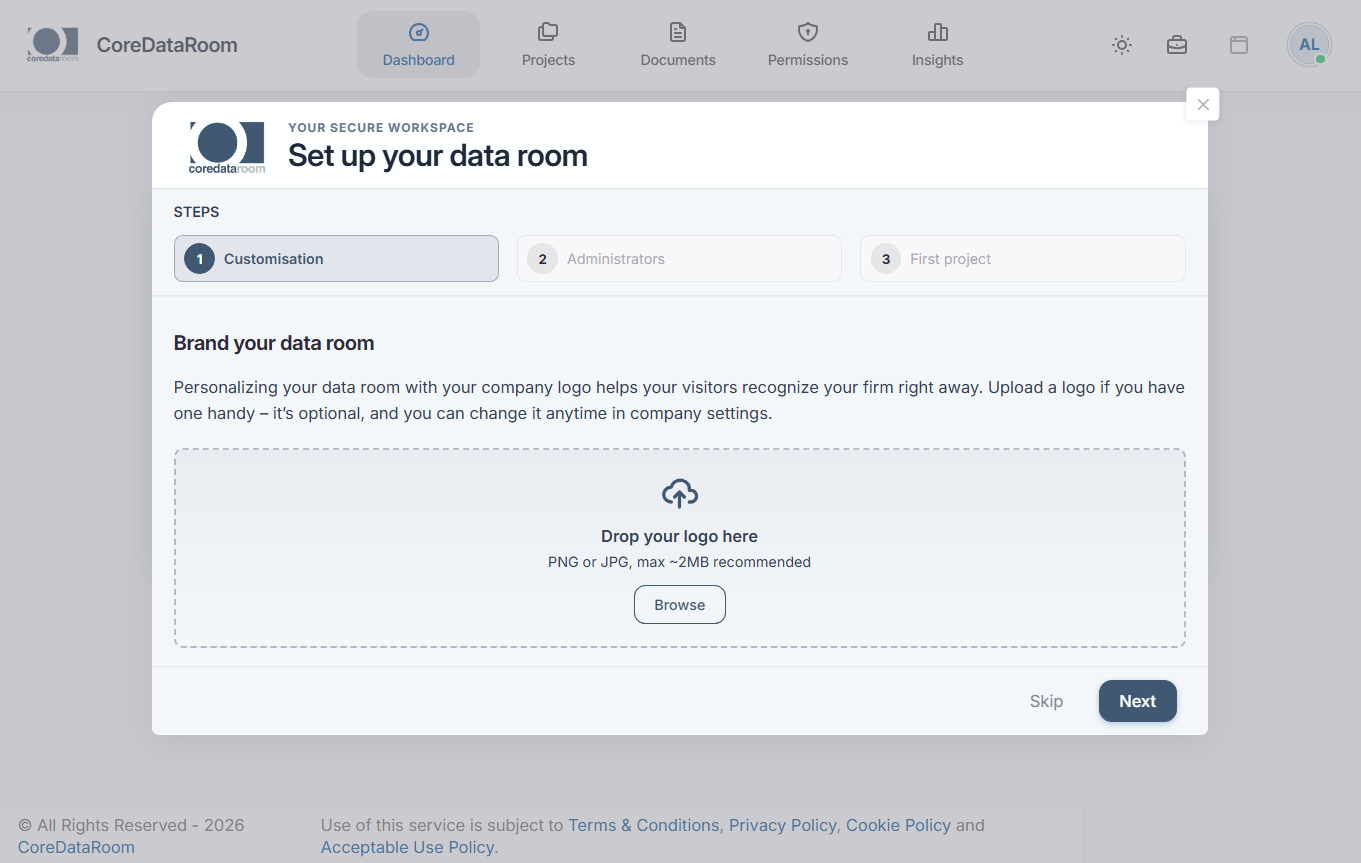This screenshot has height=863, width=1361.
Task: Click the Projects folders icon
Action: tap(548, 32)
